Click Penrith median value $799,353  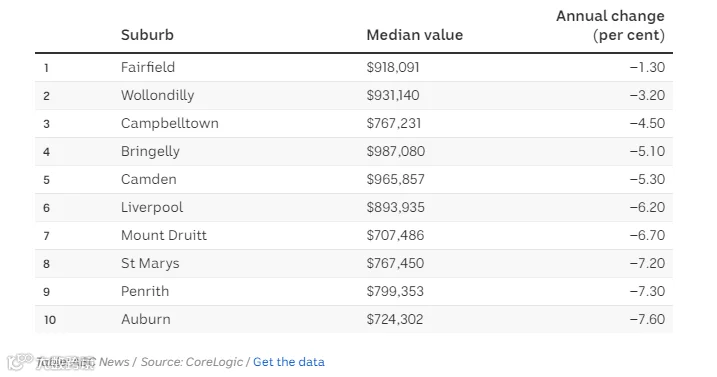point(395,291)
